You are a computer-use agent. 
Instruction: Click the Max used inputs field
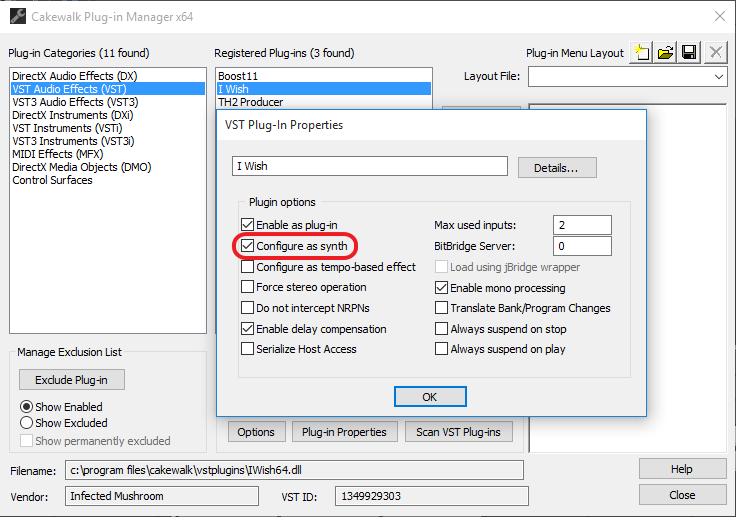point(581,225)
